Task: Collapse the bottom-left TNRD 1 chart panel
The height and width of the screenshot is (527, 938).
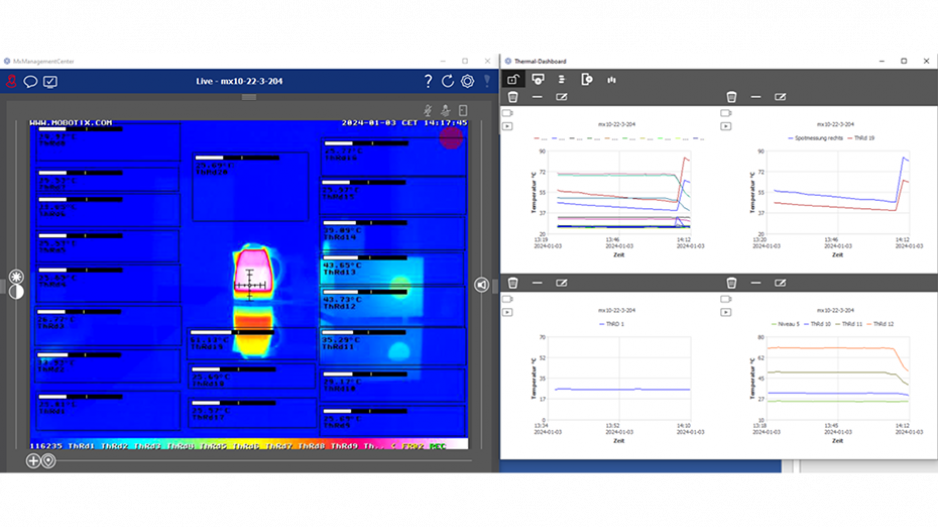Action: click(537, 283)
